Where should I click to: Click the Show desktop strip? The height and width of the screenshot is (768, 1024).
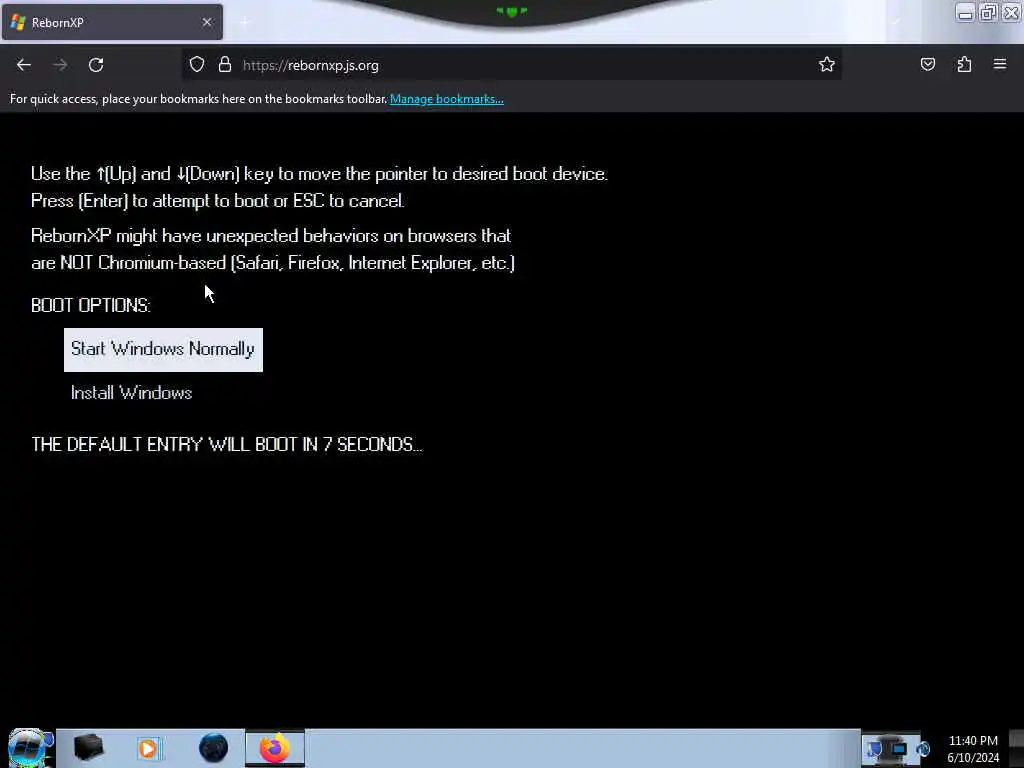(x=1016, y=748)
